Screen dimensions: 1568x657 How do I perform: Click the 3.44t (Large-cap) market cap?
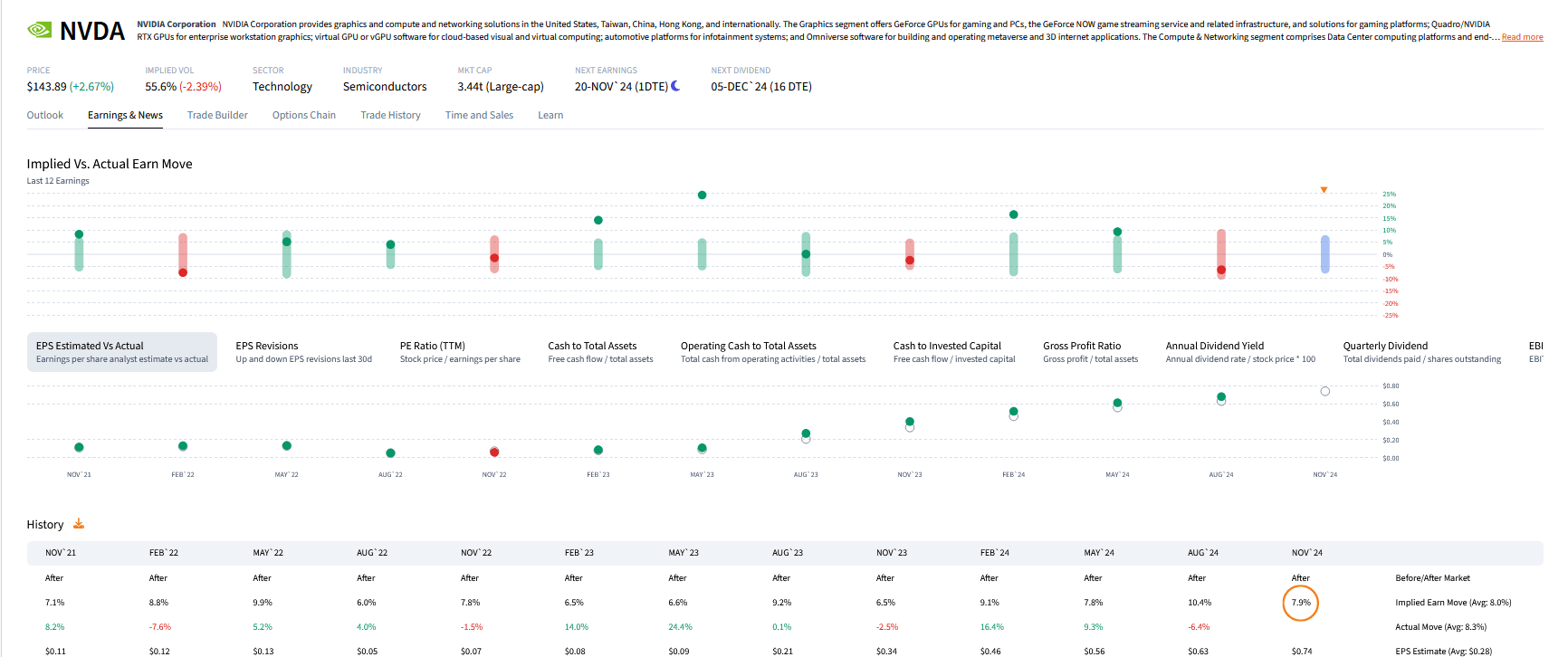[501, 87]
